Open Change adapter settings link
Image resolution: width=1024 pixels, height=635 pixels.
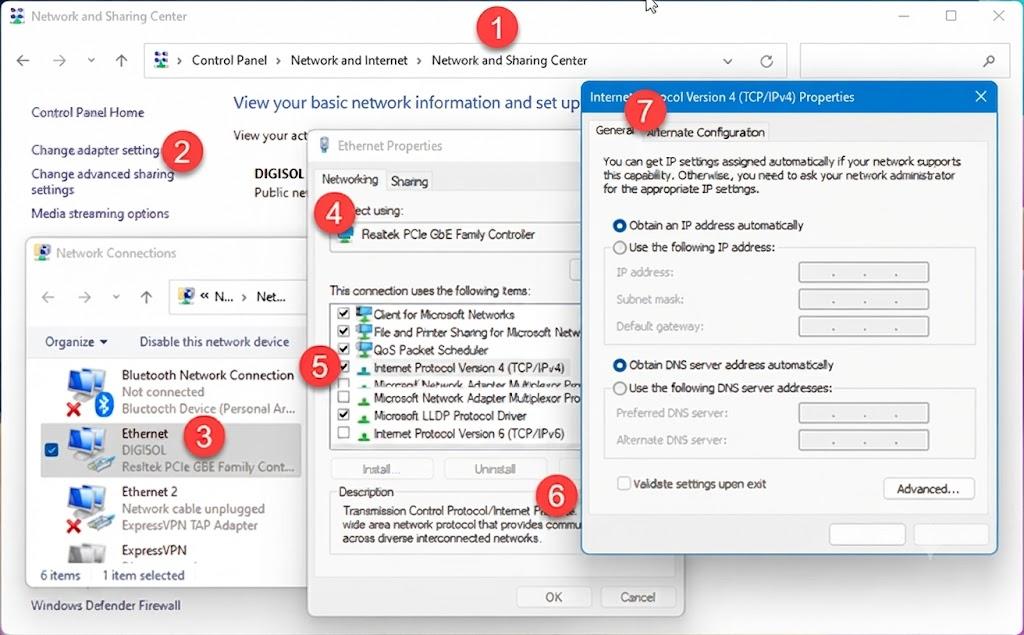click(x=95, y=150)
